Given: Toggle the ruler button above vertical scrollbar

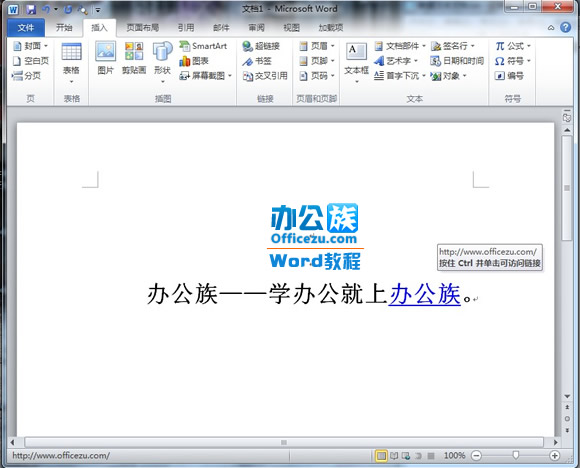Looking at the screenshot, I should click(567, 117).
